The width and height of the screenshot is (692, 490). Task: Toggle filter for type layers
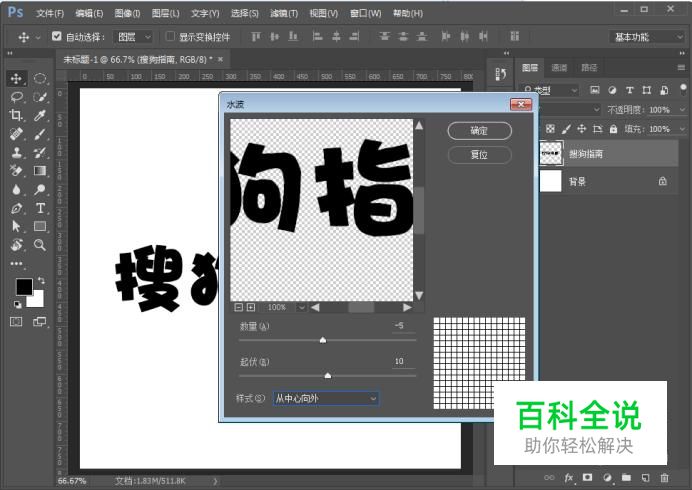tap(629, 90)
